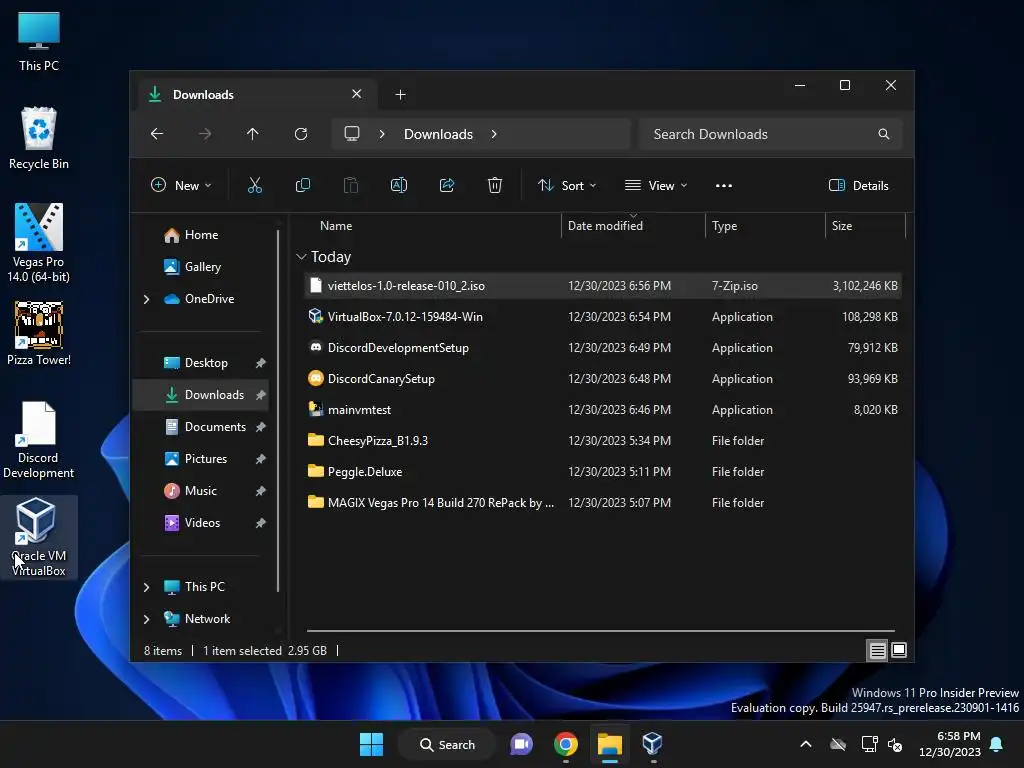Open Windows Start button in taskbar
Screen dimensions: 1024x768
(372, 744)
